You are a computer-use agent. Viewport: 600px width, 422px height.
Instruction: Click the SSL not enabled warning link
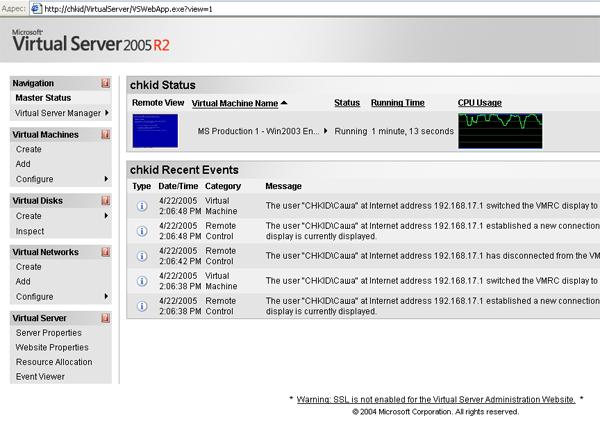(x=436, y=399)
